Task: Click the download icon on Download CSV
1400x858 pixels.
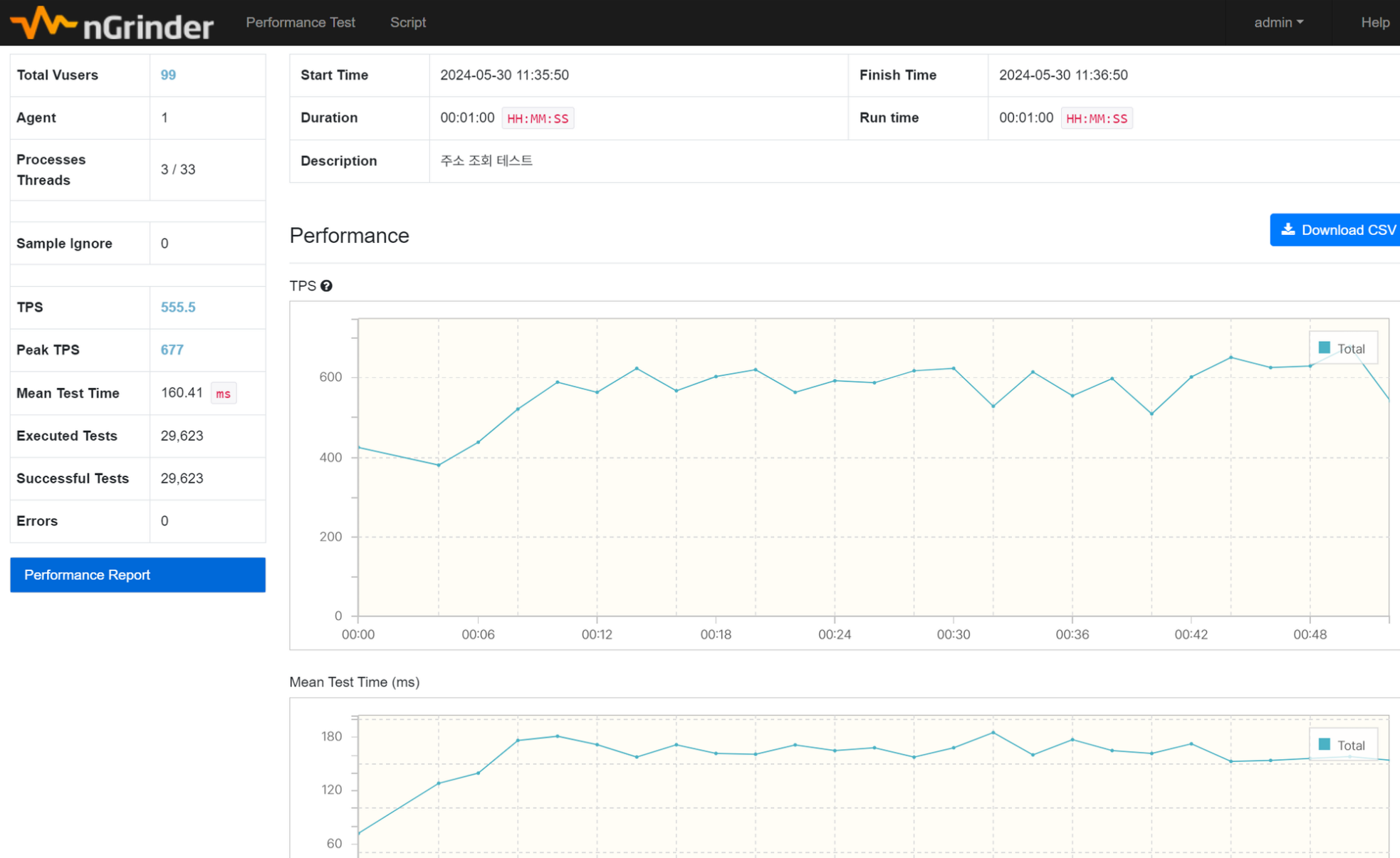Action: (x=1287, y=229)
